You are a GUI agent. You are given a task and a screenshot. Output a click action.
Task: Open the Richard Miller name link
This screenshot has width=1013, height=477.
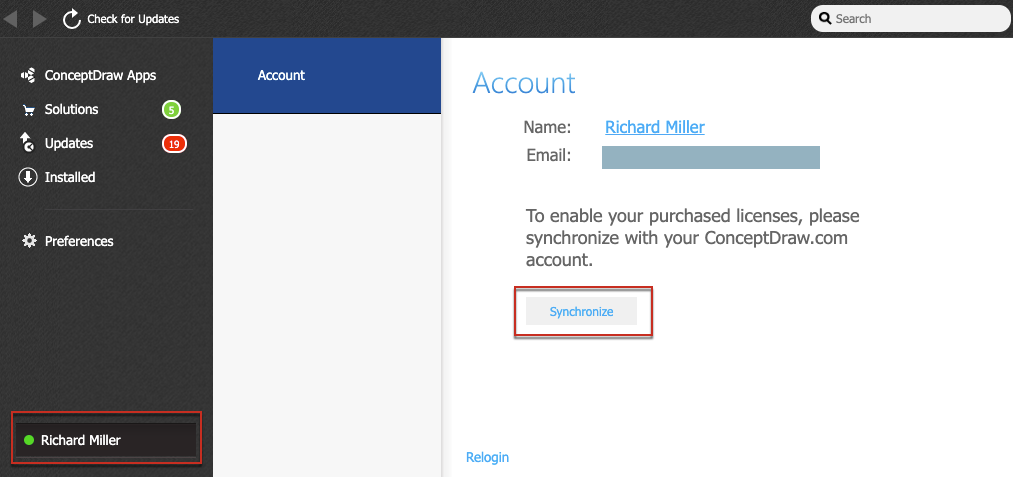pyautogui.click(x=656, y=127)
